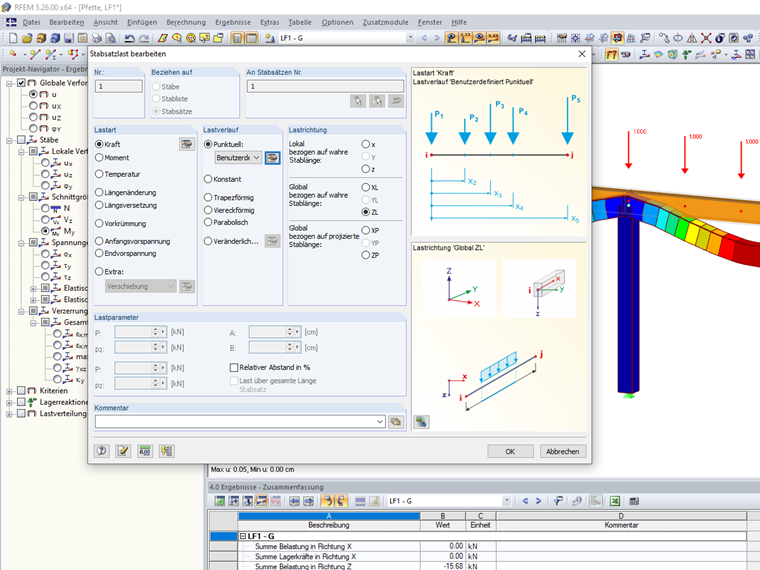The width and height of the screenshot is (760, 570).
Task: Click first icon in results table toolbar
Action: pyautogui.click(x=220, y=501)
